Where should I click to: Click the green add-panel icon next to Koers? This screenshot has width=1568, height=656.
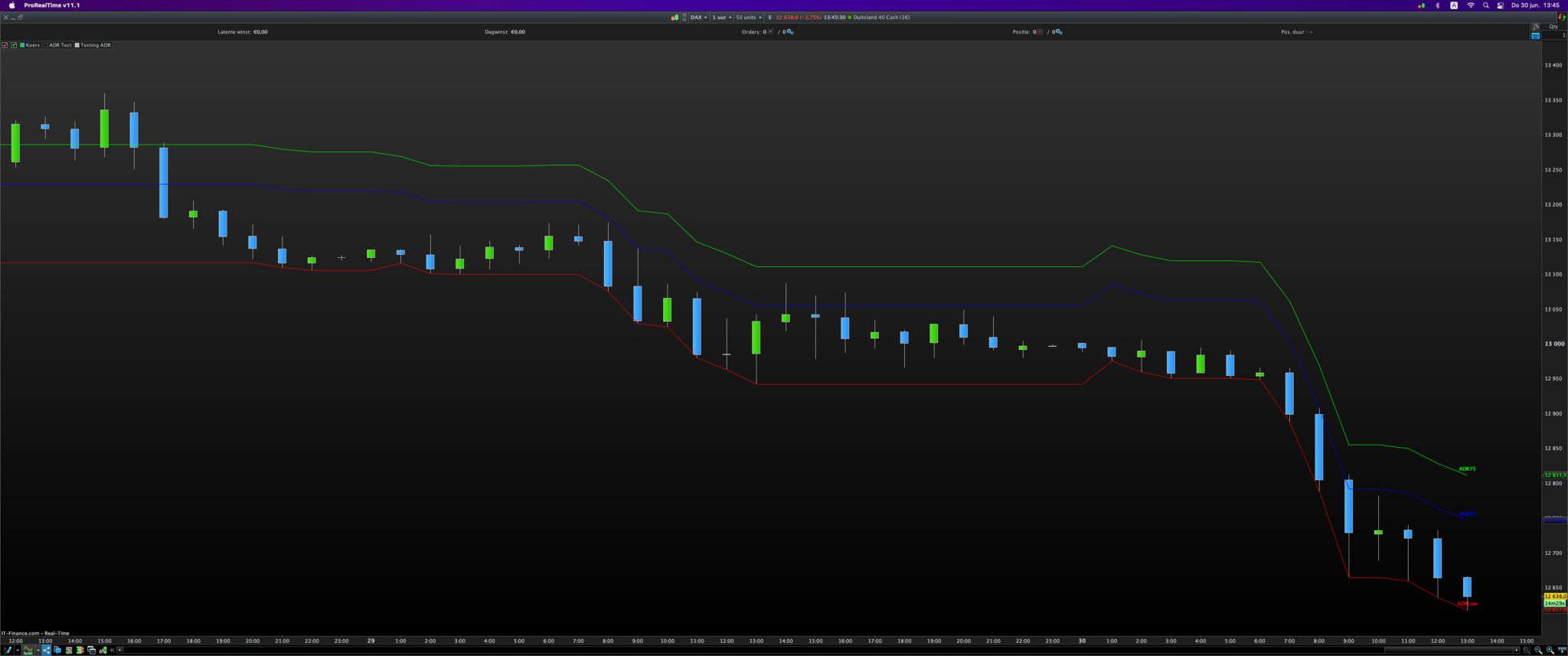click(14, 45)
